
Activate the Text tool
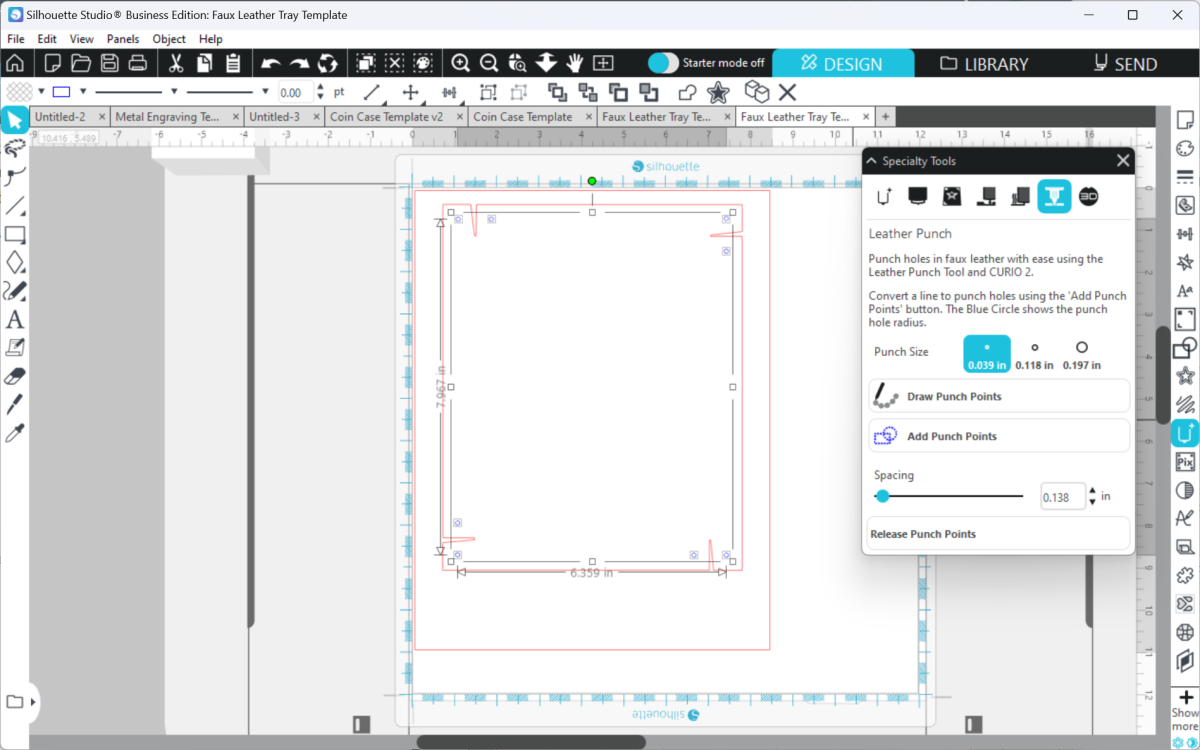click(x=15, y=320)
